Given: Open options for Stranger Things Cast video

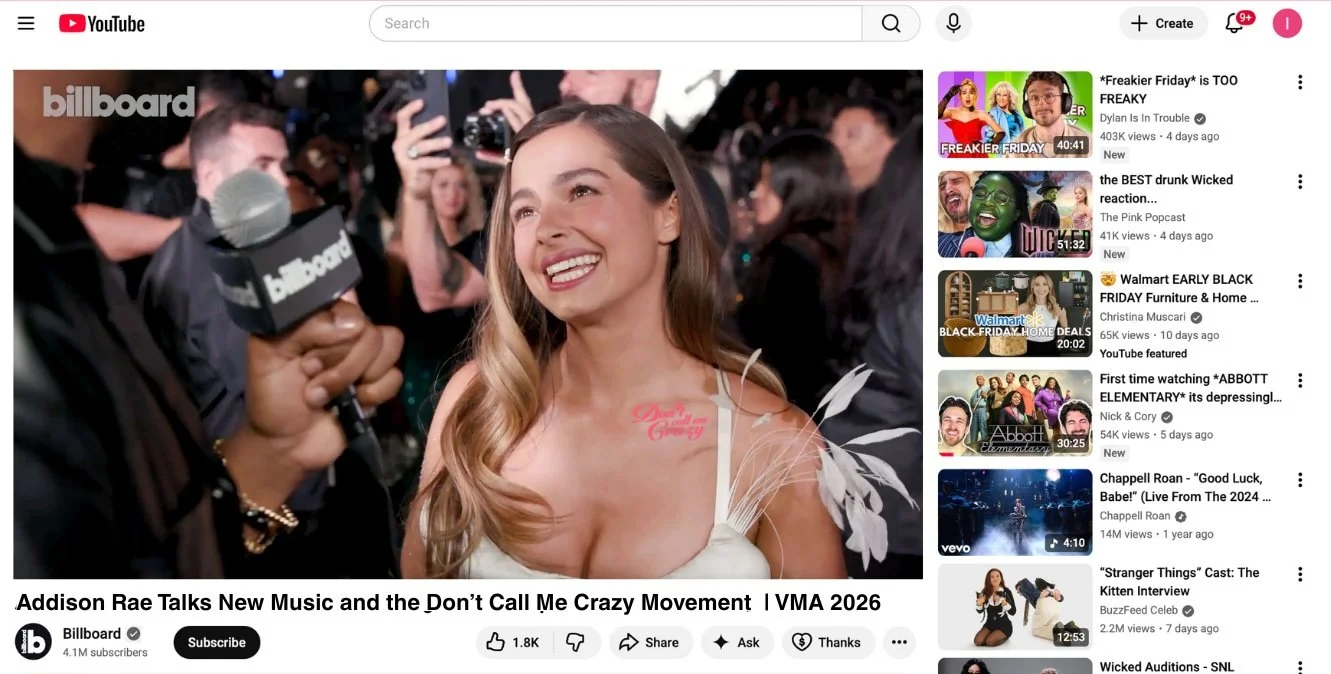Looking at the screenshot, I should click(x=1300, y=574).
